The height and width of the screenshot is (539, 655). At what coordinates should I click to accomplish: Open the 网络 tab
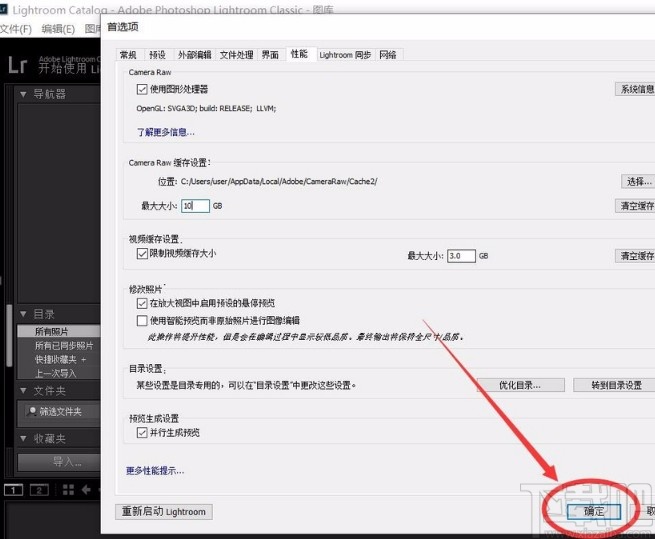pyautogui.click(x=388, y=55)
